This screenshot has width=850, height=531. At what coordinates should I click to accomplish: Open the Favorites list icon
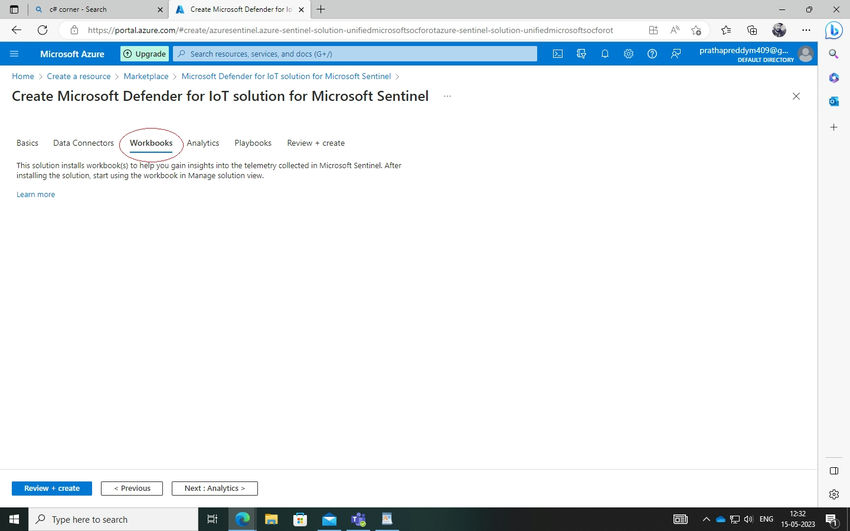pos(726,30)
